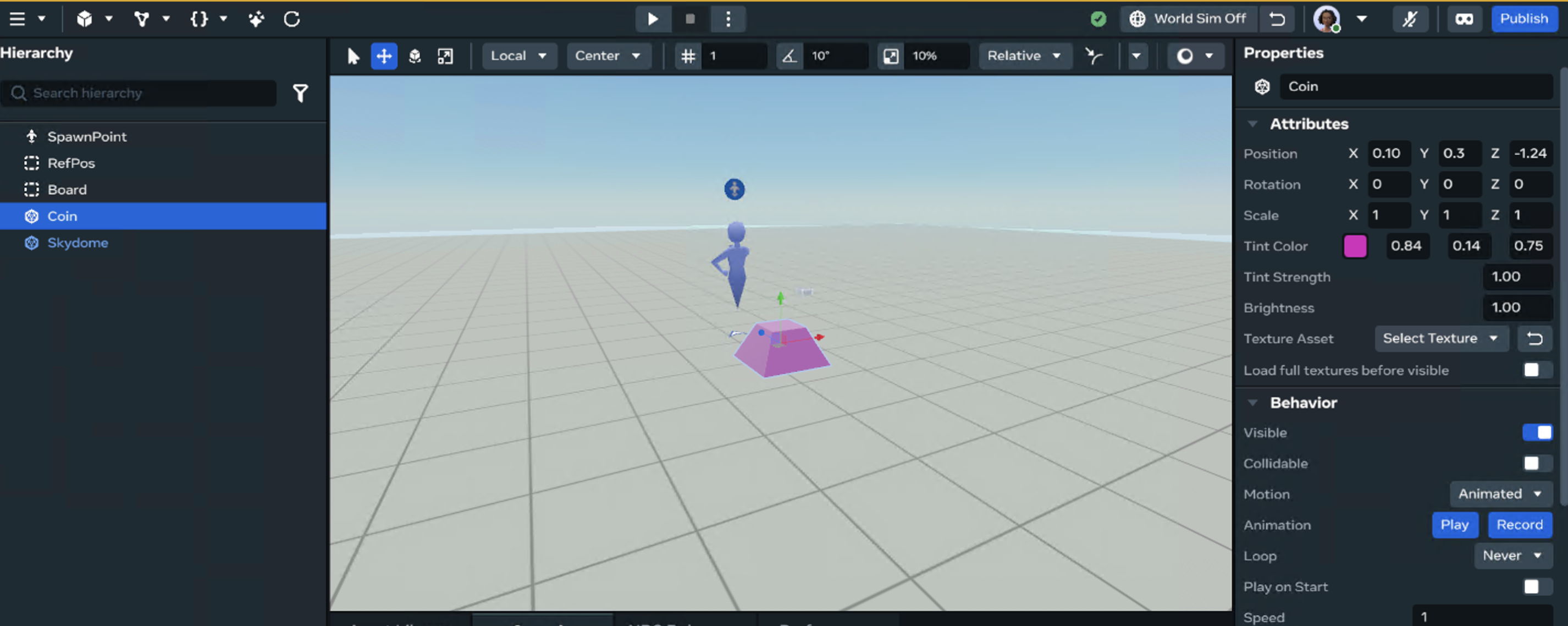Open the VR headset preview icon

tap(1464, 19)
